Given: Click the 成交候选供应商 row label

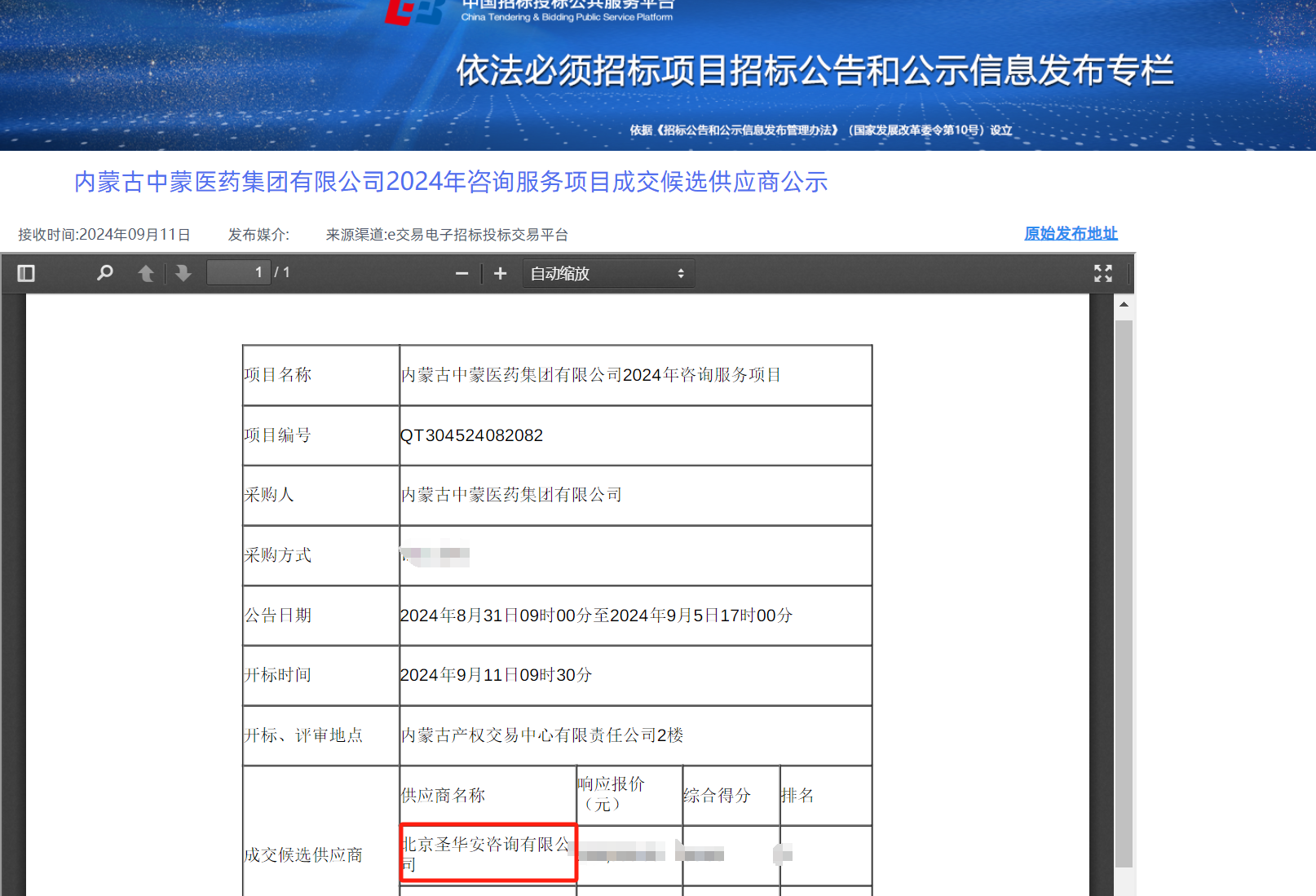Looking at the screenshot, I should (x=303, y=855).
